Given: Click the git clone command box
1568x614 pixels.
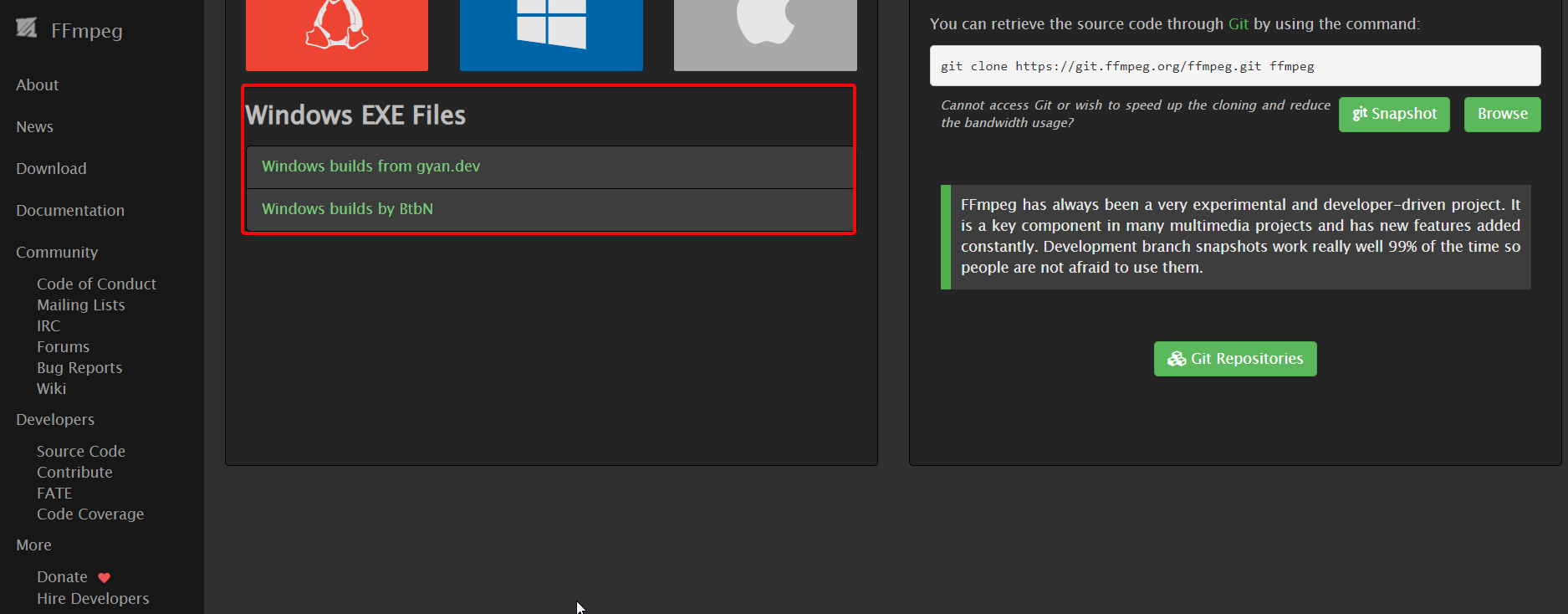Looking at the screenshot, I should click(x=1235, y=66).
